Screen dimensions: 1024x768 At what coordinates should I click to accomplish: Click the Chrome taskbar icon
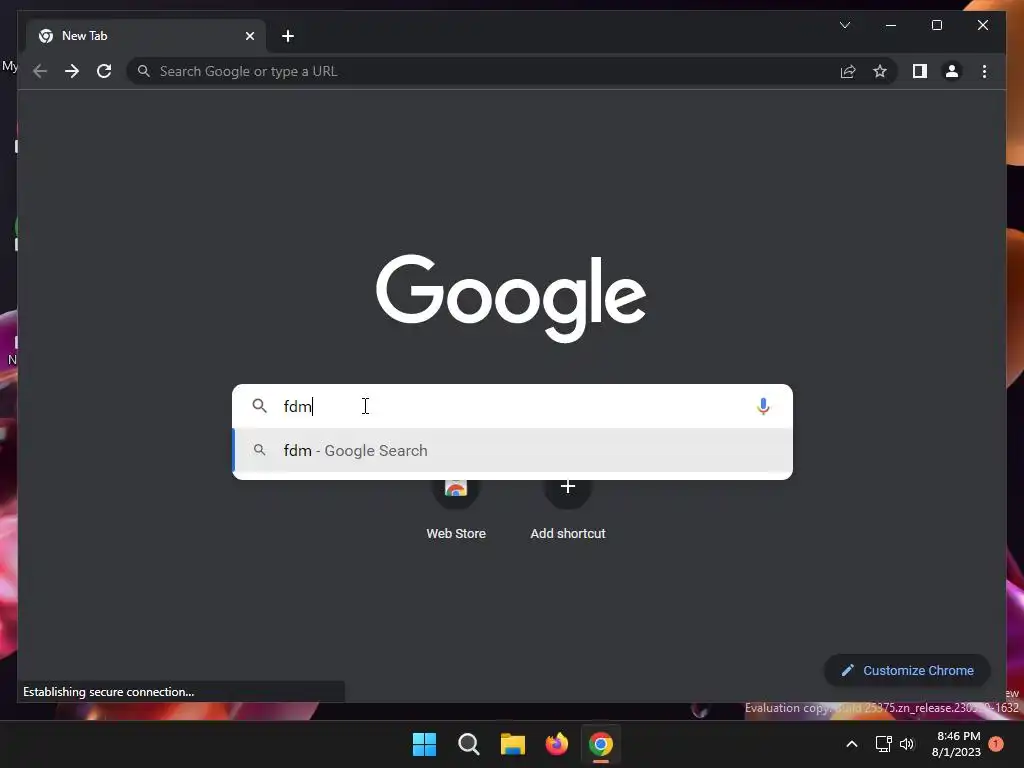click(601, 744)
